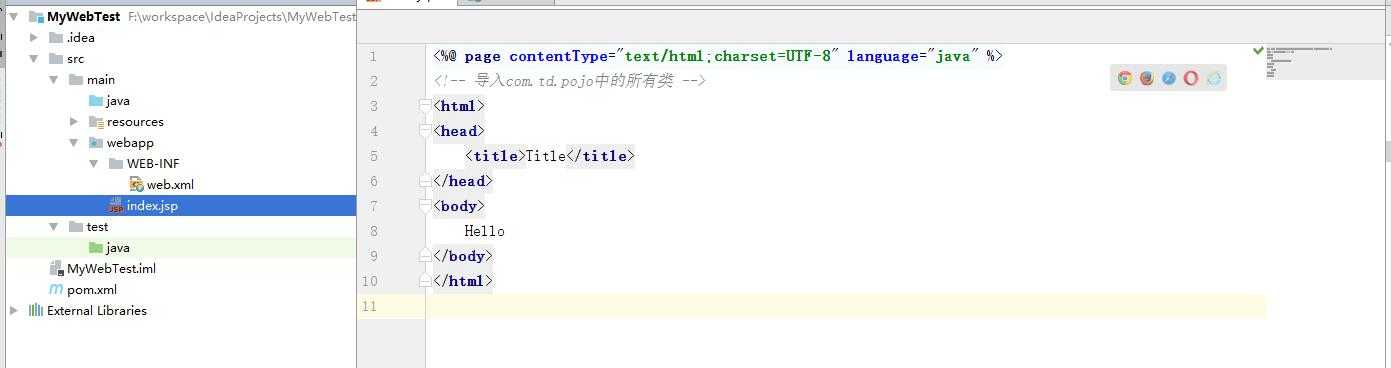This screenshot has height=368, width=1391.
Task: Place cursor in the Hello text
Action: click(485, 231)
